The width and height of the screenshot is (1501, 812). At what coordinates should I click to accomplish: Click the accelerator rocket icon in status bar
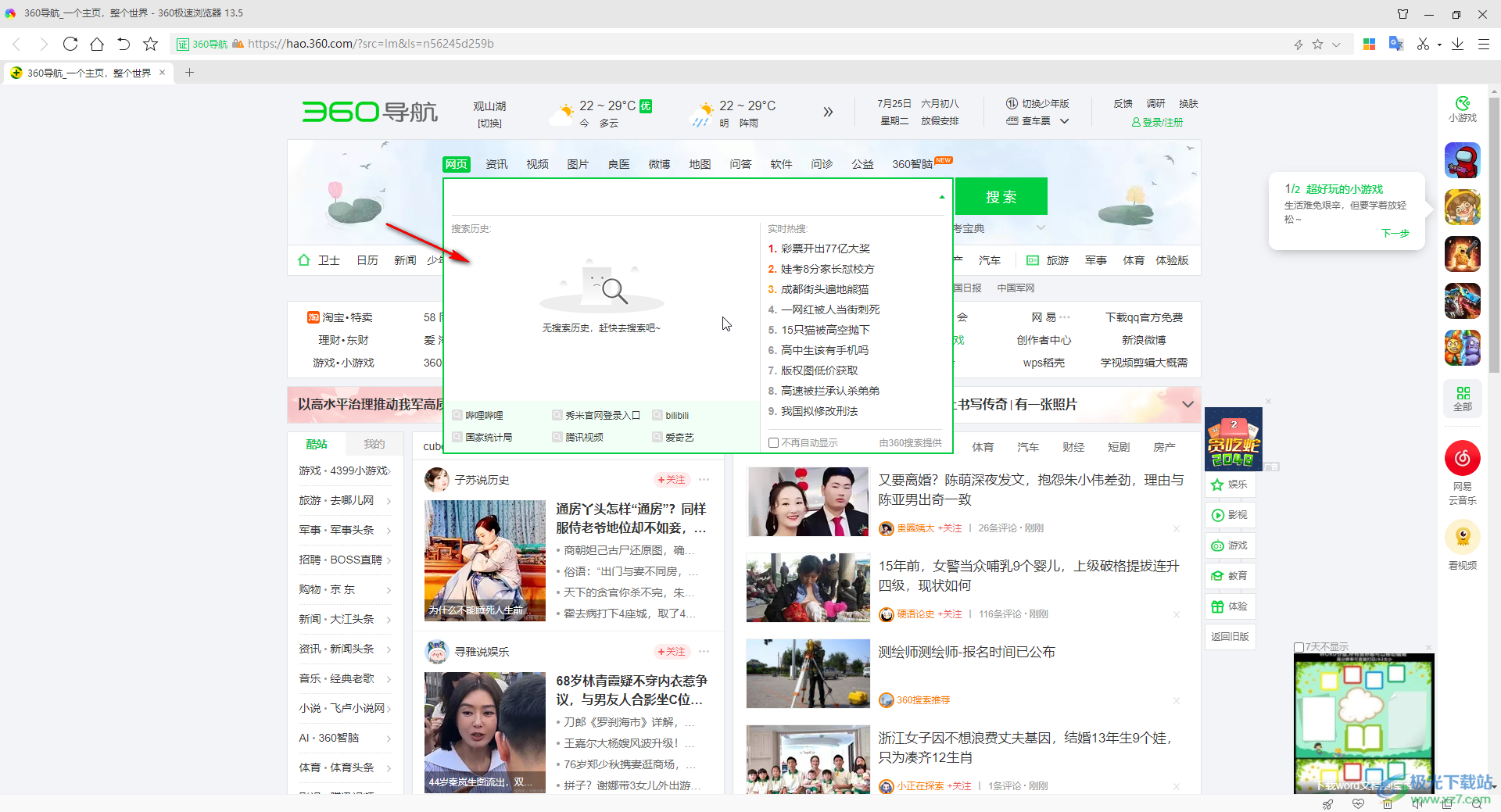tap(1327, 804)
